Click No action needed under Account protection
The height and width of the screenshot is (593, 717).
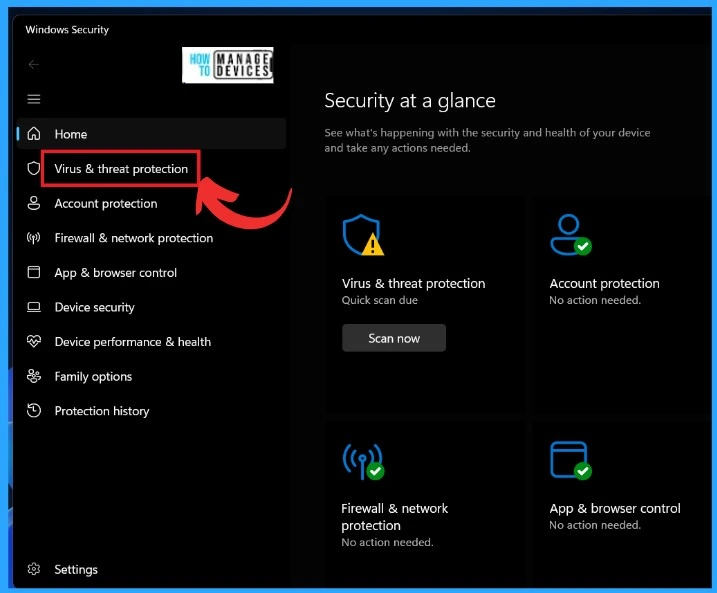point(595,300)
